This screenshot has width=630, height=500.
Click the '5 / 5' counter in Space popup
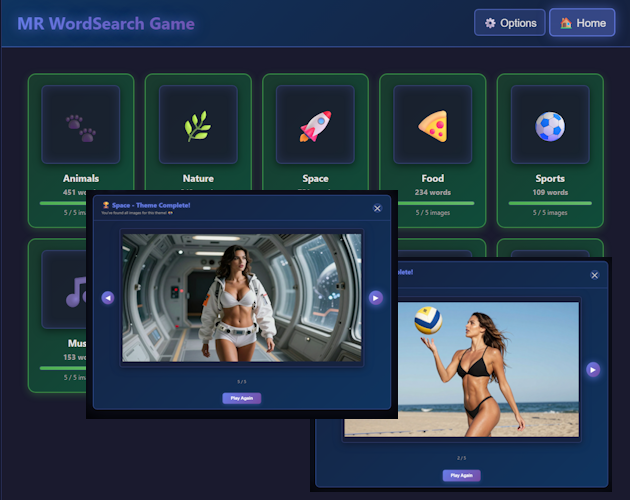[242, 382]
